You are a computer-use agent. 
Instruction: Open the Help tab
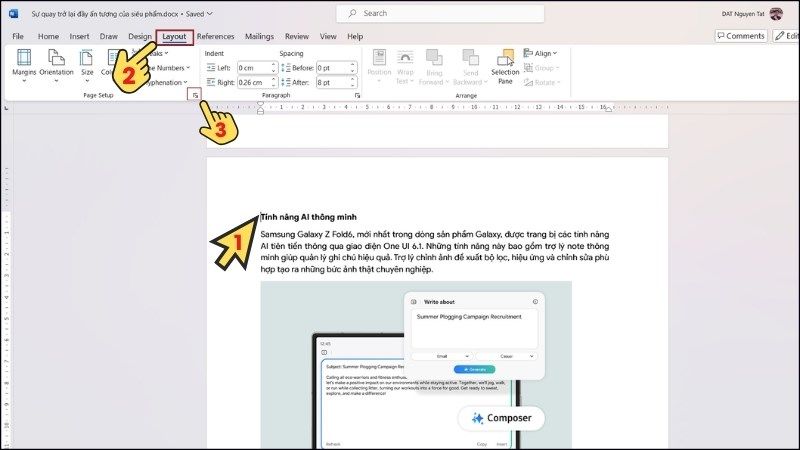[355, 36]
